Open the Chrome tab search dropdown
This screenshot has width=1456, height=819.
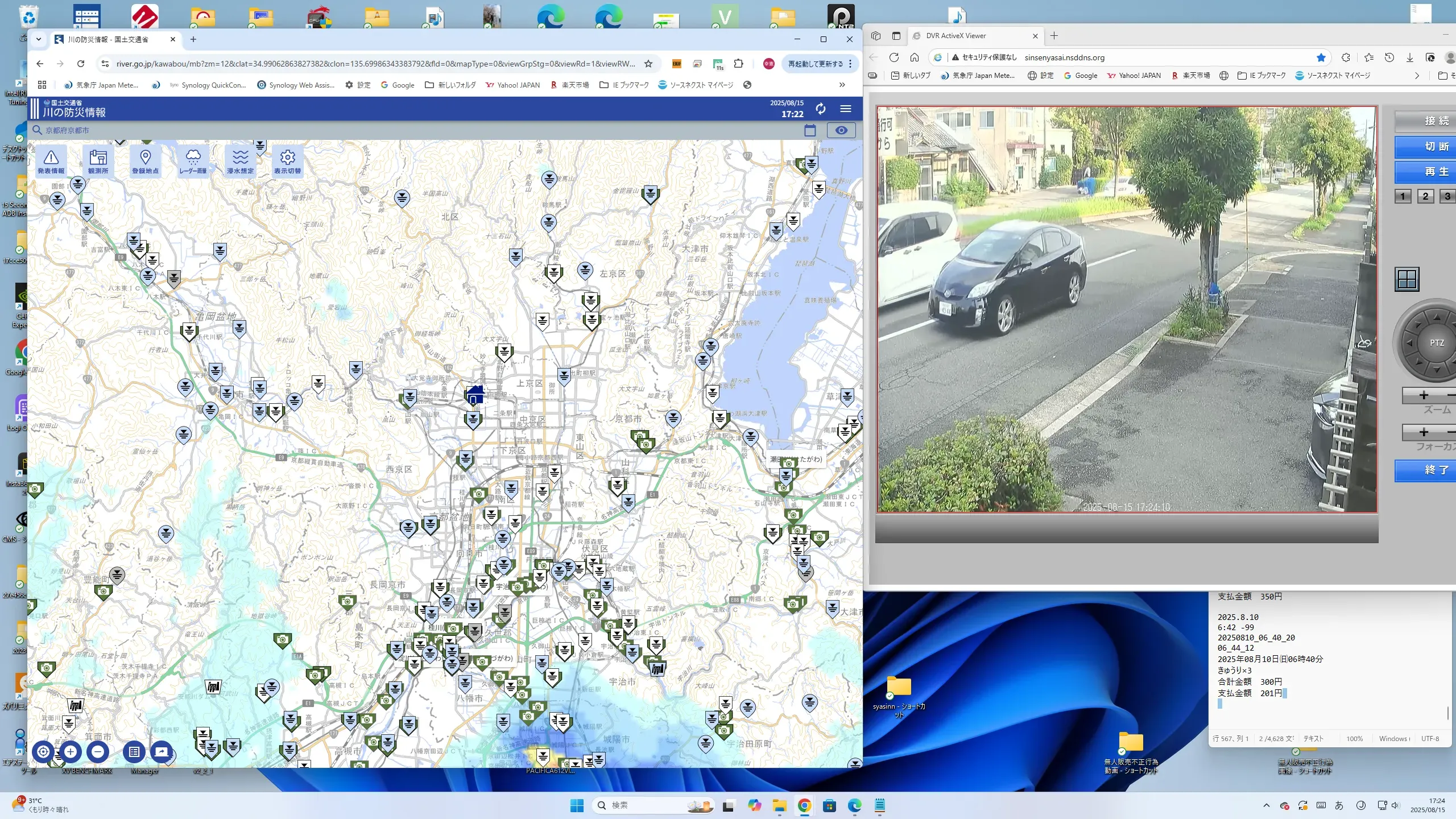coord(39,39)
